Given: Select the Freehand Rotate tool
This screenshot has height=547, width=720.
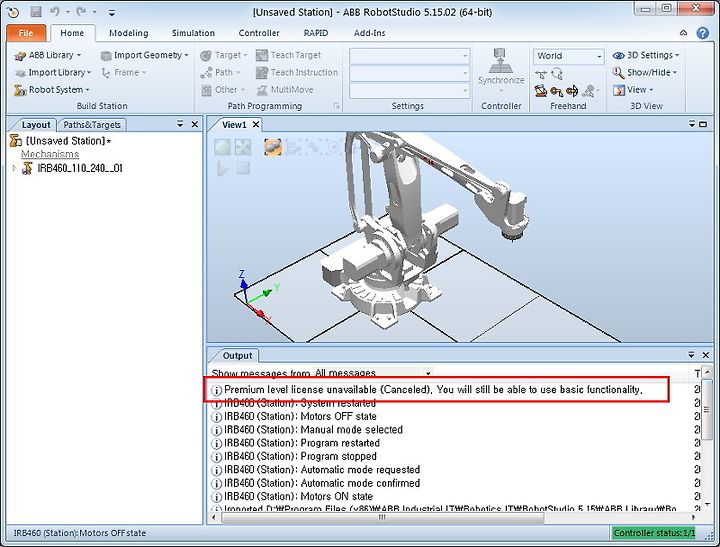Looking at the screenshot, I should coord(557,74).
